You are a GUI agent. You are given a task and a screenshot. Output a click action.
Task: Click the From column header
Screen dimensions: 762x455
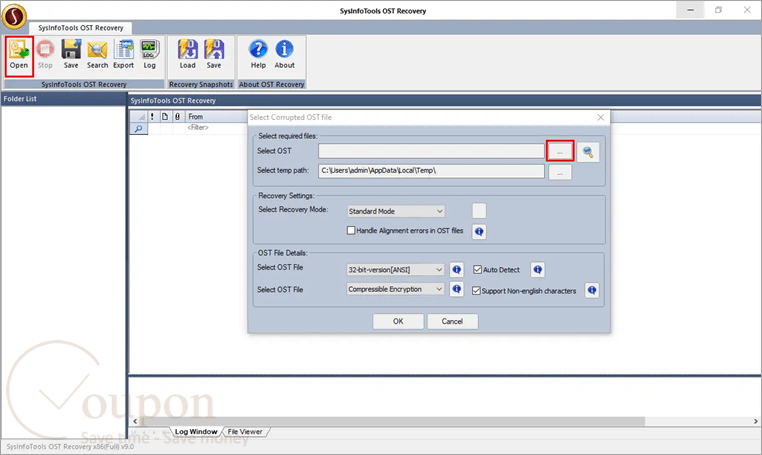(x=216, y=117)
